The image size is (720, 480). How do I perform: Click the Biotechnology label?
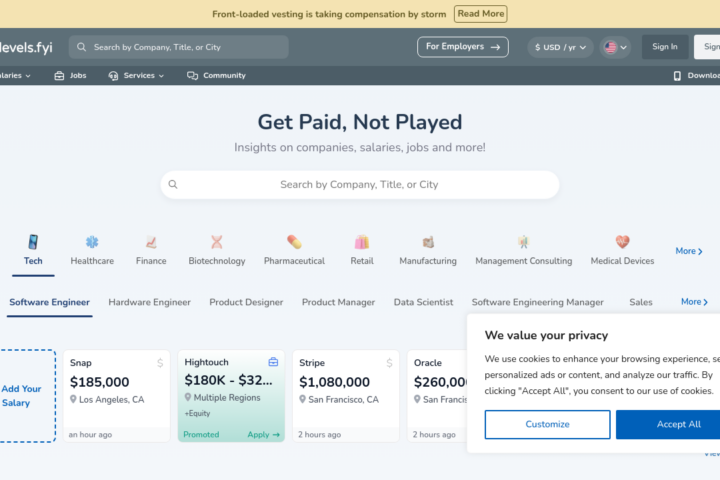click(x=217, y=261)
